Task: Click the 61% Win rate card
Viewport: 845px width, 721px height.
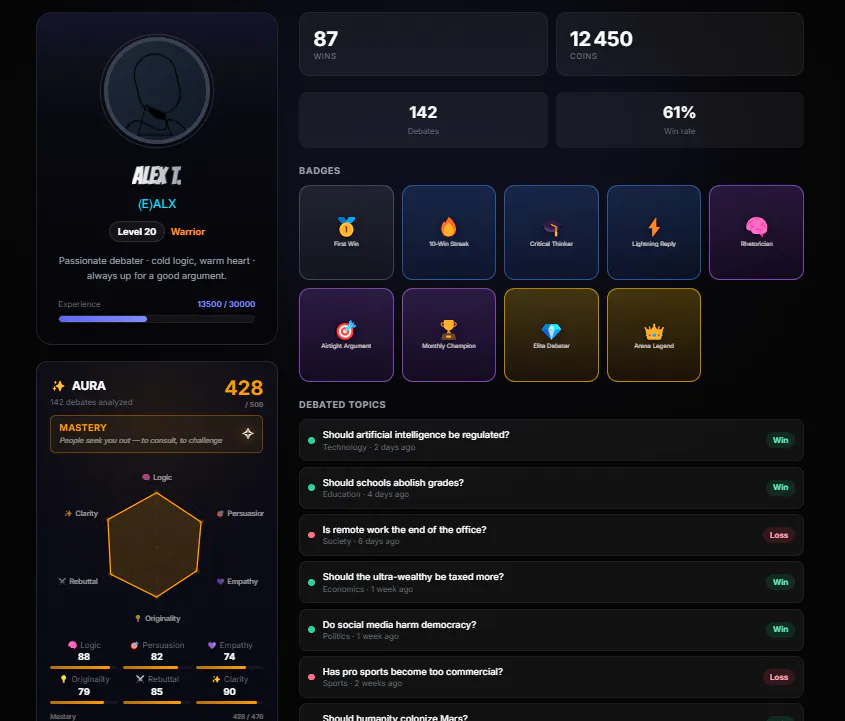Action: [x=680, y=120]
